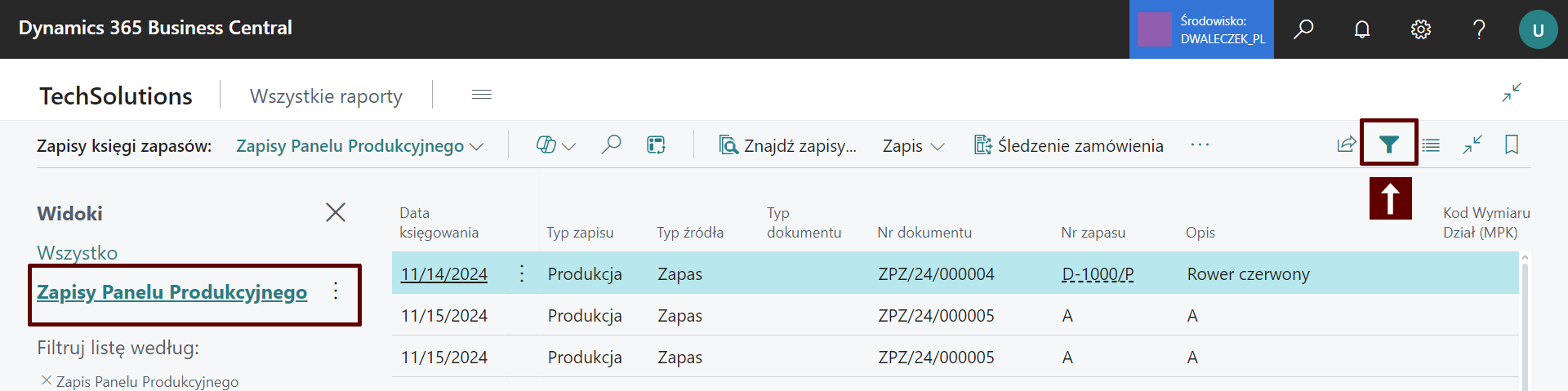Open the 11/14/2024 posting date link
The height and width of the screenshot is (391, 1568).
(x=444, y=274)
